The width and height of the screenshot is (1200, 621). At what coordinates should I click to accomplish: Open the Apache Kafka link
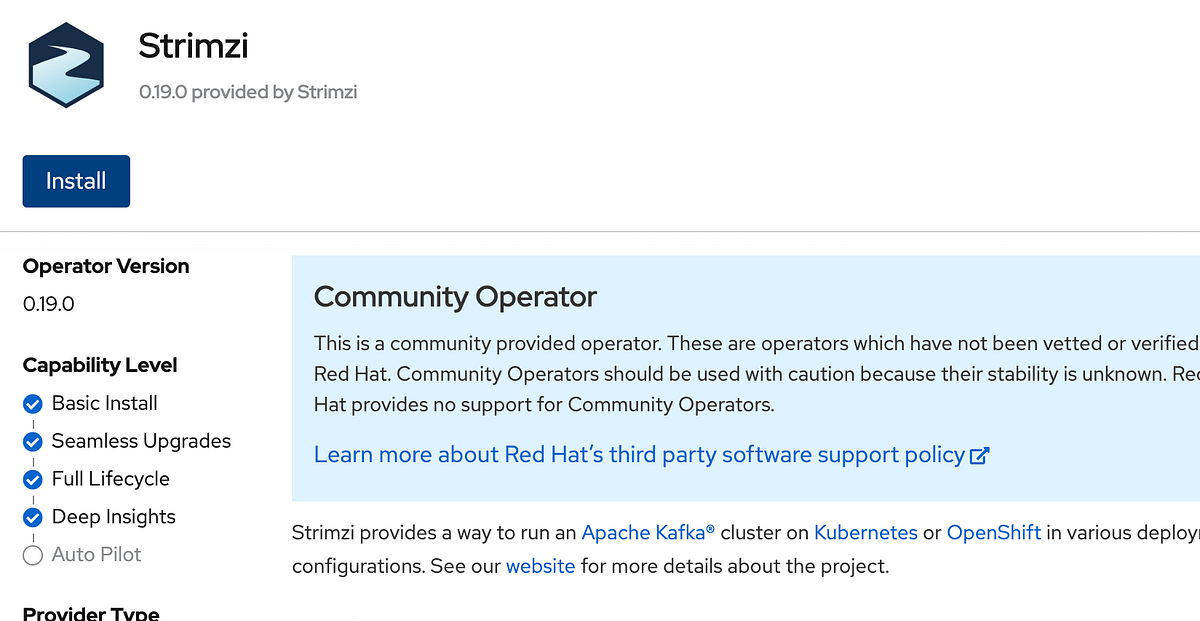[647, 532]
